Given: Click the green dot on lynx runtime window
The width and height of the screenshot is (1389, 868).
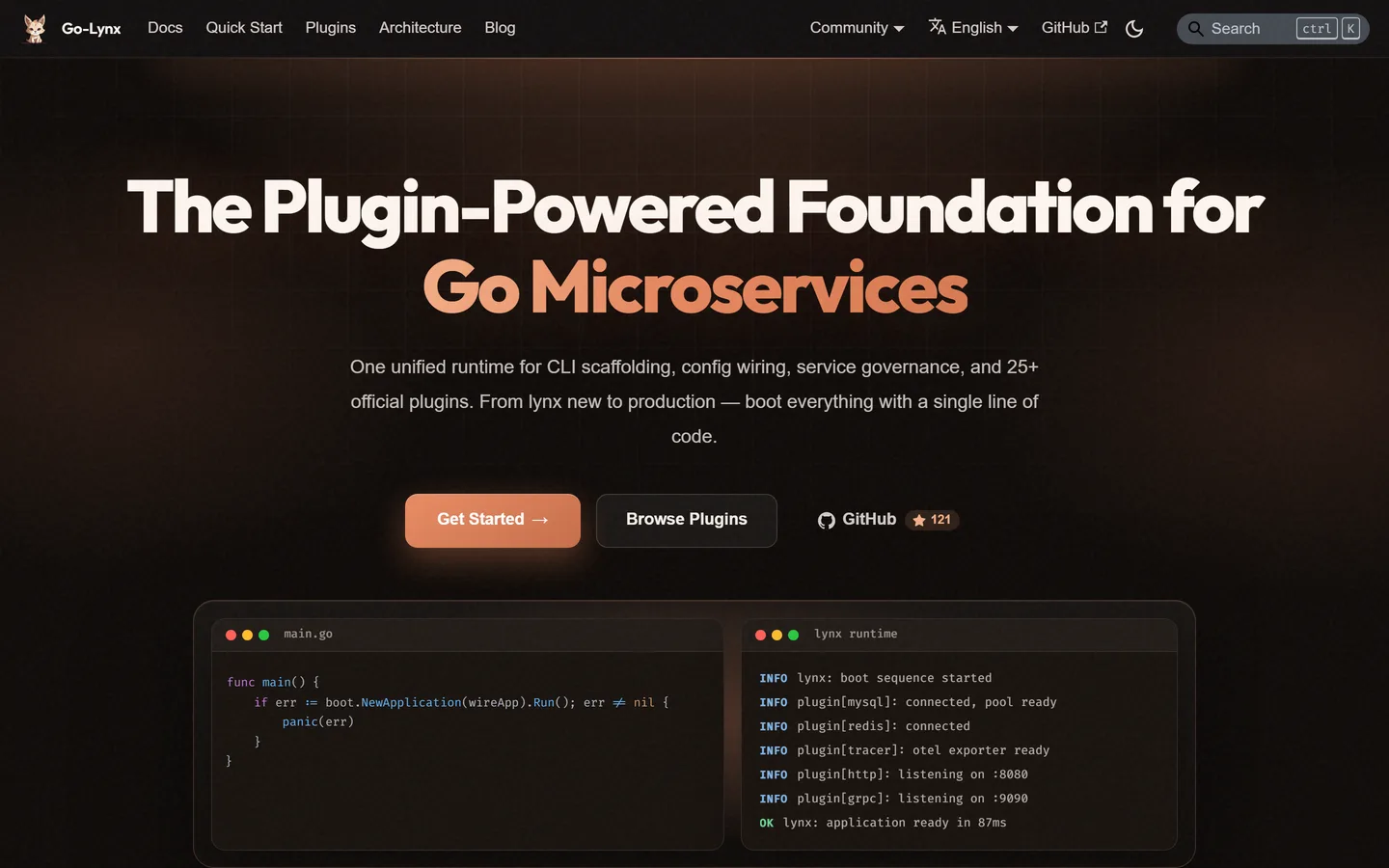Looking at the screenshot, I should (794, 635).
